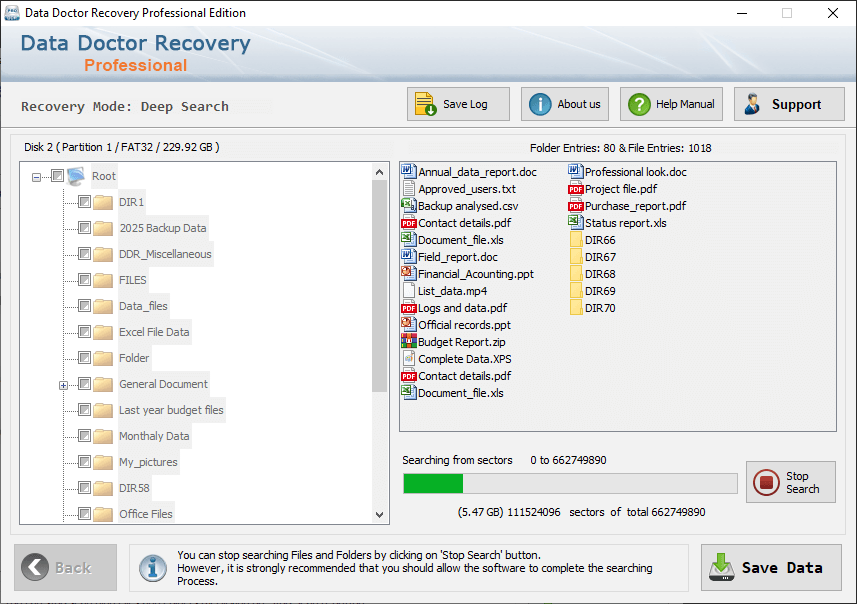Click the Financial_Acounting.ppt file icon
857x604 pixels.
point(408,274)
